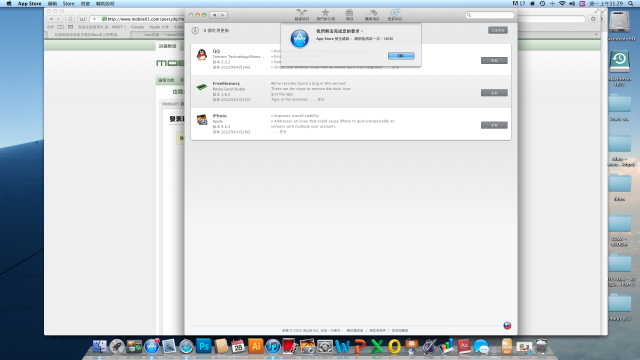Change store country via the flag icon
This screenshot has width=640, height=360.
[507, 325]
